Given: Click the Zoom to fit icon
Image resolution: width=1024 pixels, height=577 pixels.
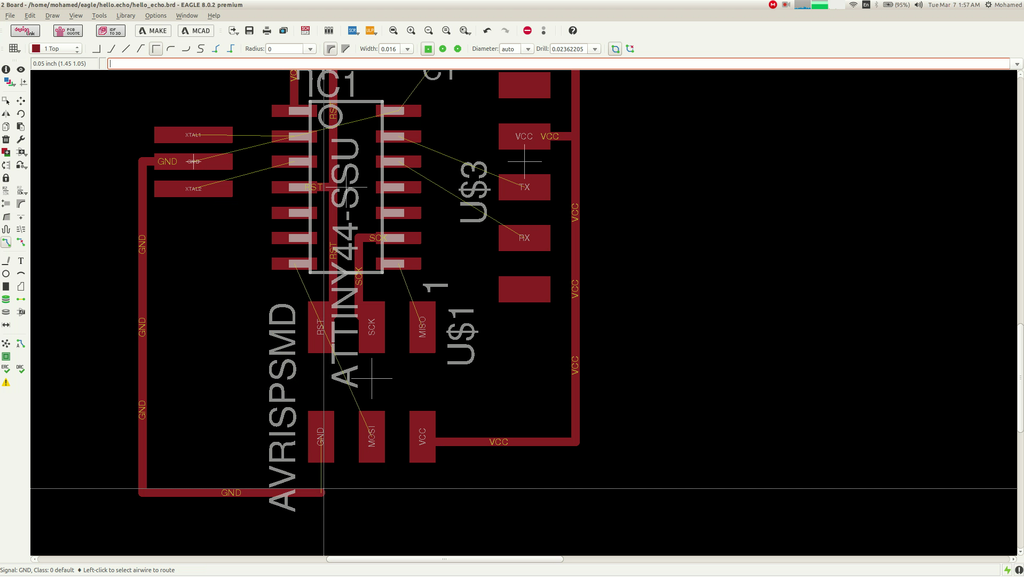Looking at the screenshot, I should pos(393,31).
